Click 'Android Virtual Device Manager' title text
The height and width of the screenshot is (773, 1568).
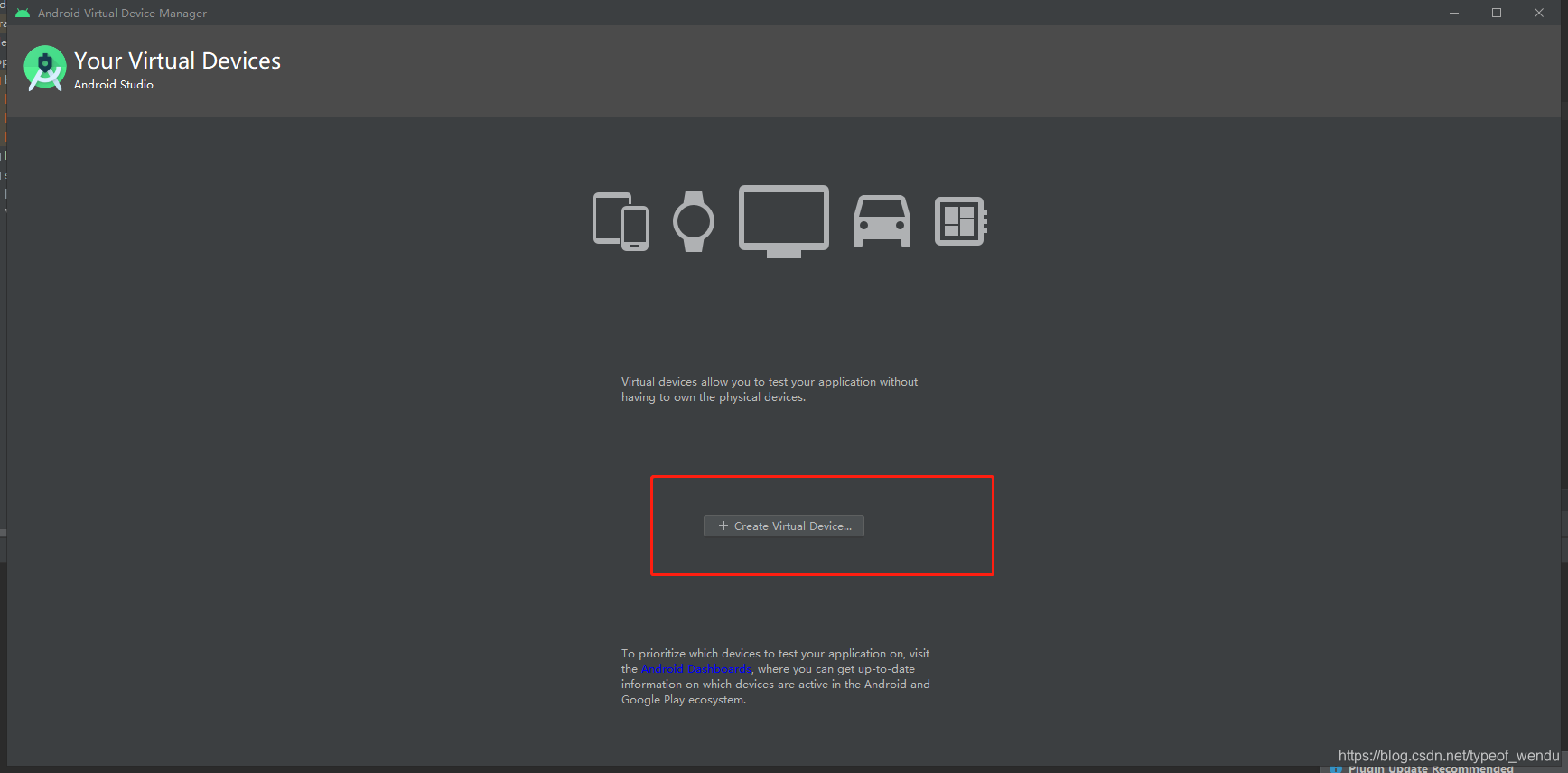point(122,14)
